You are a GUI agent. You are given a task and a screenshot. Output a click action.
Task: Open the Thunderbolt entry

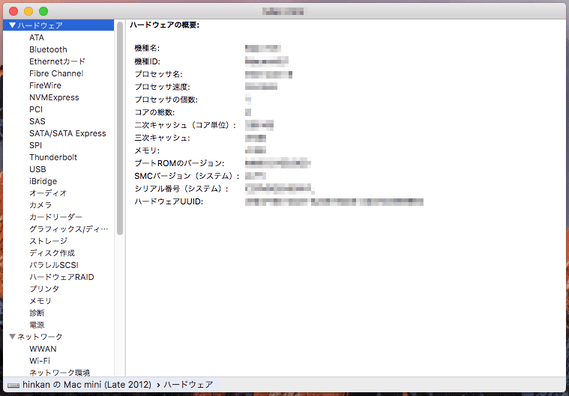53,157
